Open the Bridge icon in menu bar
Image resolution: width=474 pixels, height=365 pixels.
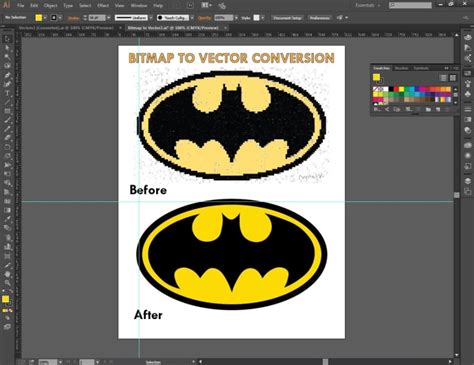pos(190,5)
